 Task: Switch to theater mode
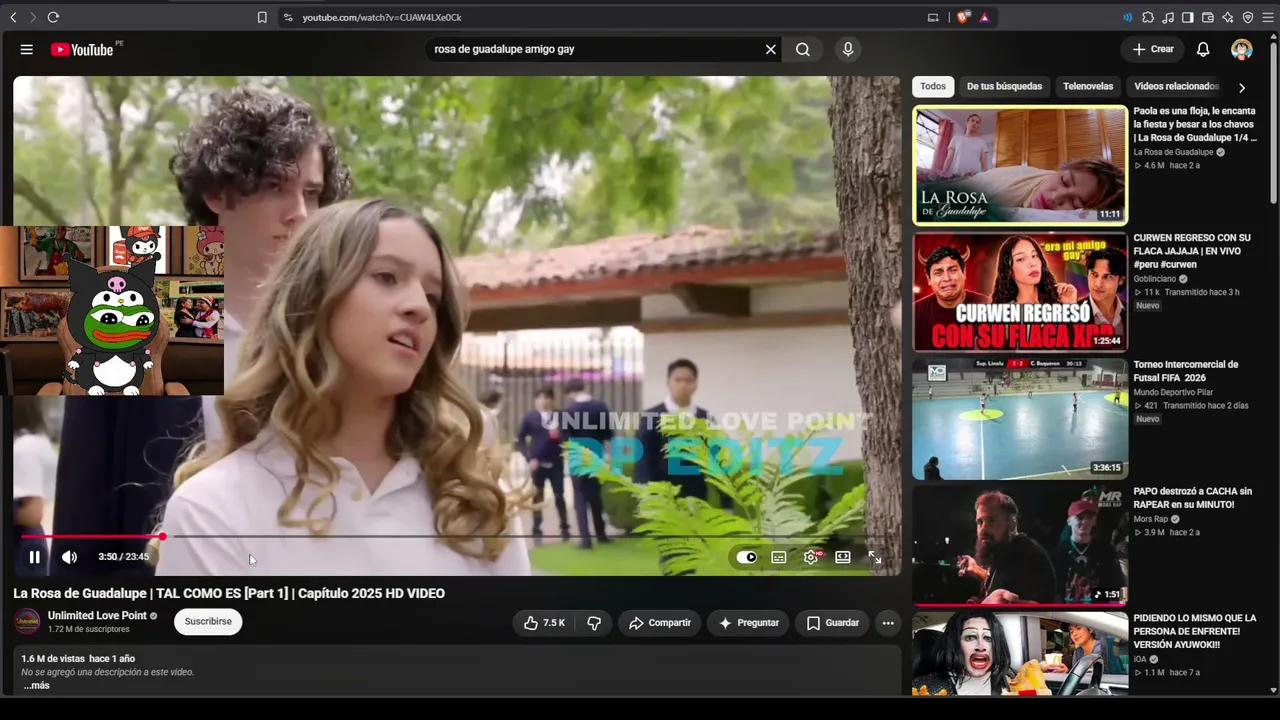[x=843, y=557]
